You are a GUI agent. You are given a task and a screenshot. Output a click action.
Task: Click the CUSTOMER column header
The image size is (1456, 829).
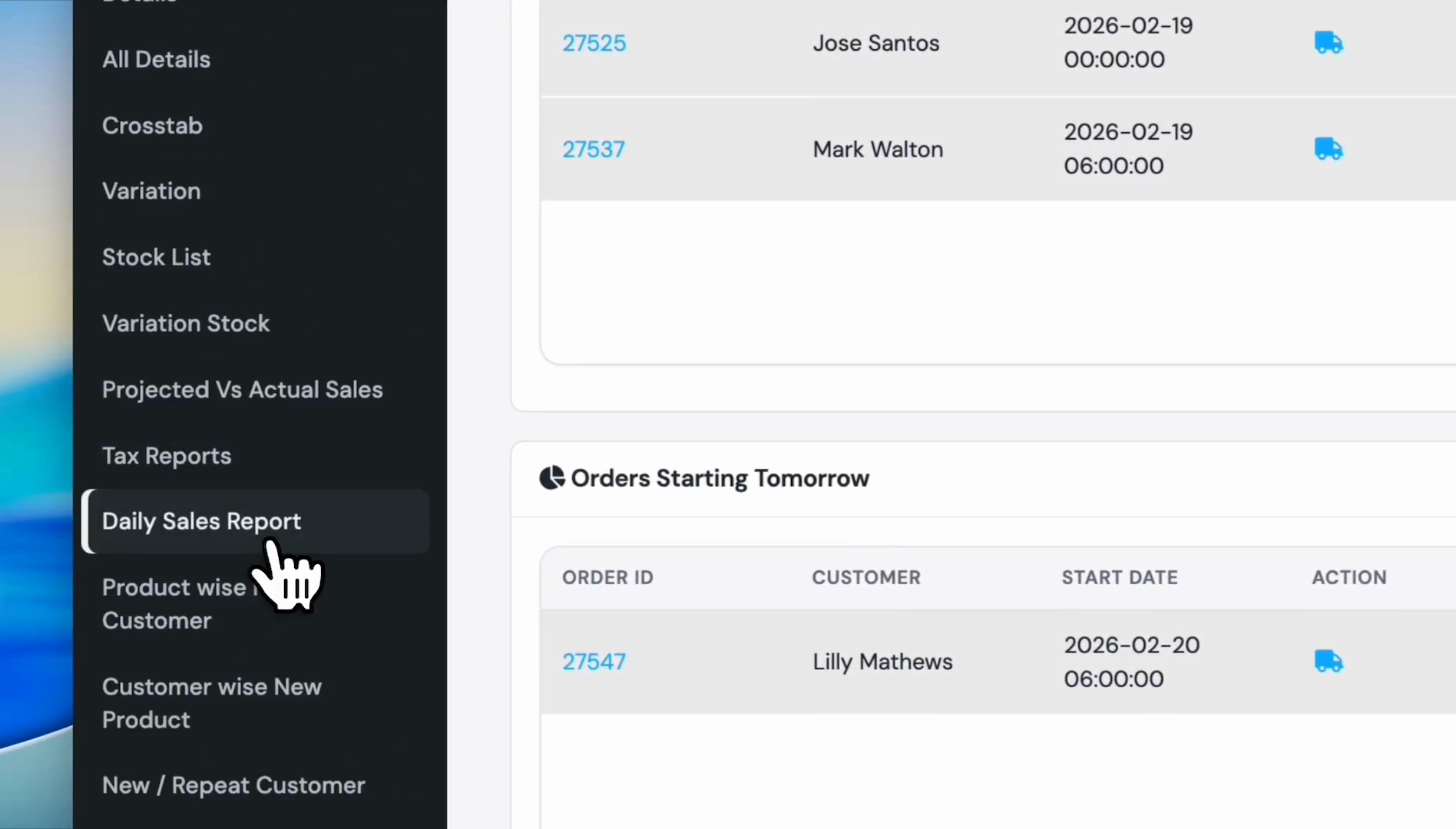pyautogui.click(x=866, y=577)
